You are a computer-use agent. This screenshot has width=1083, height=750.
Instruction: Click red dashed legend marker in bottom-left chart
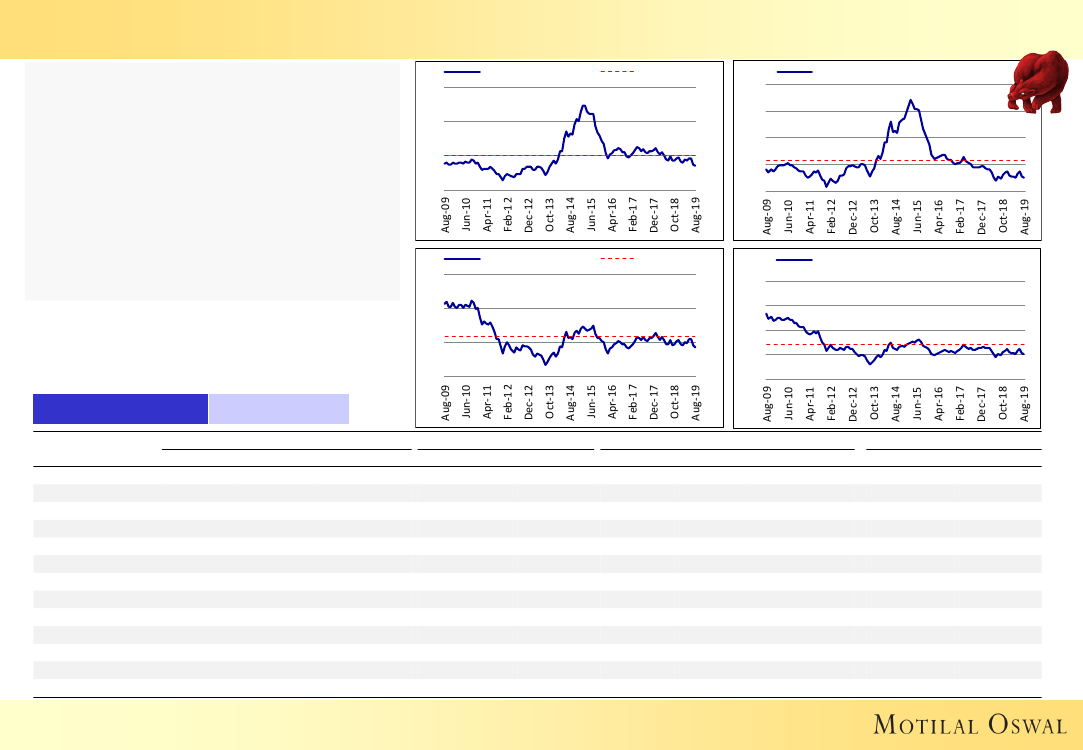tap(617, 259)
